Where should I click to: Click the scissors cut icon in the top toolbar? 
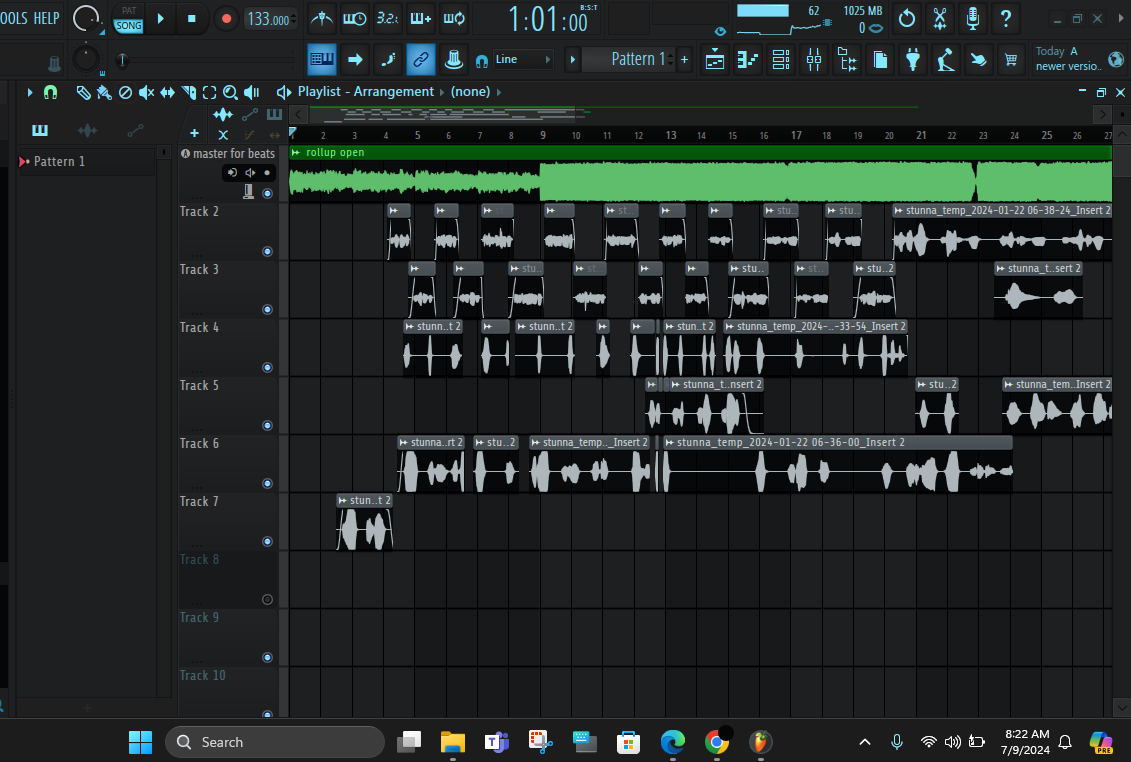(x=940, y=18)
